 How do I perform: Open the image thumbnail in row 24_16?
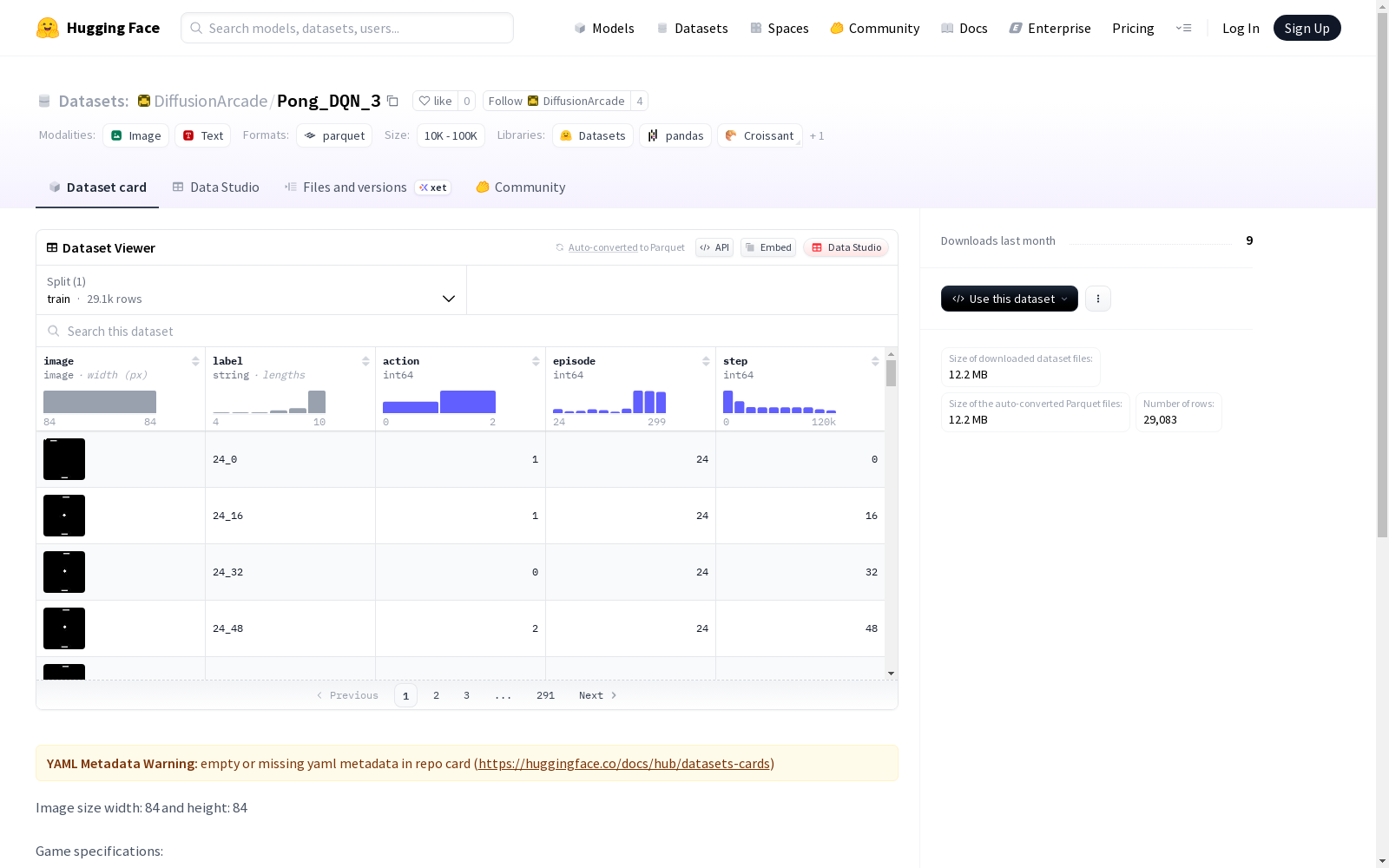click(x=64, y=516)
